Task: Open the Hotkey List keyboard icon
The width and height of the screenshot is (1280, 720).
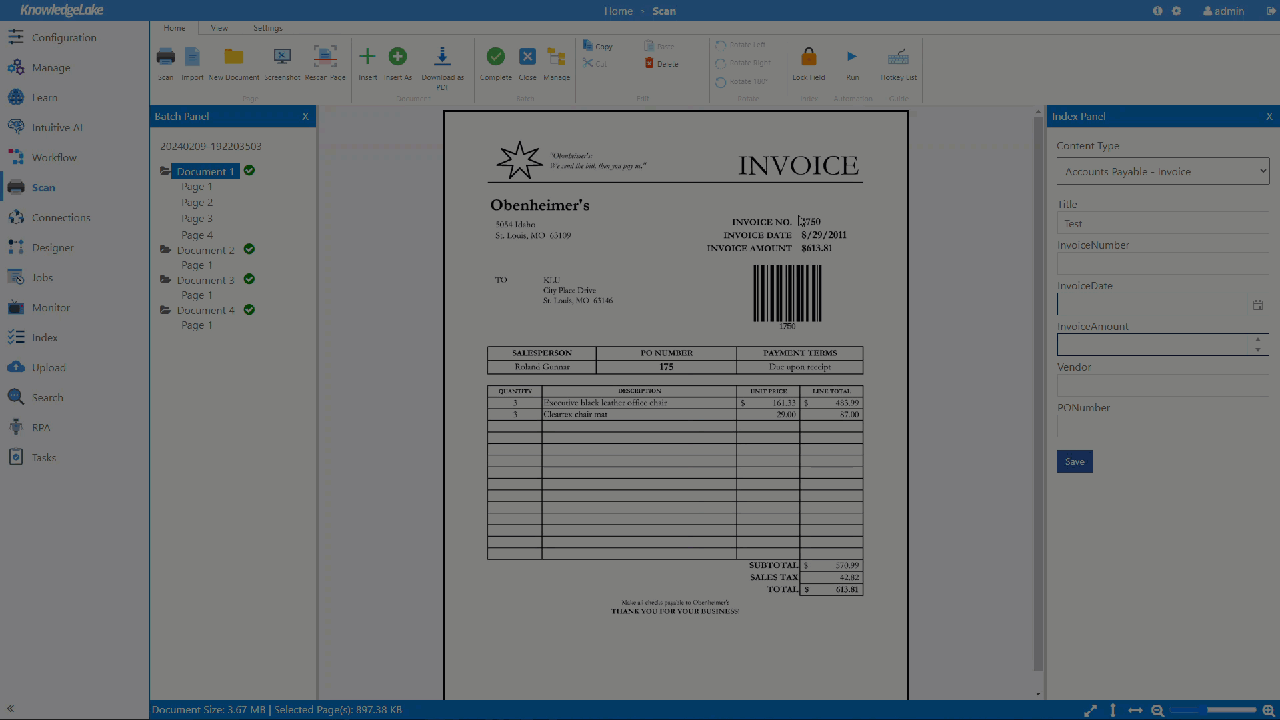Action: pos(898,57)
